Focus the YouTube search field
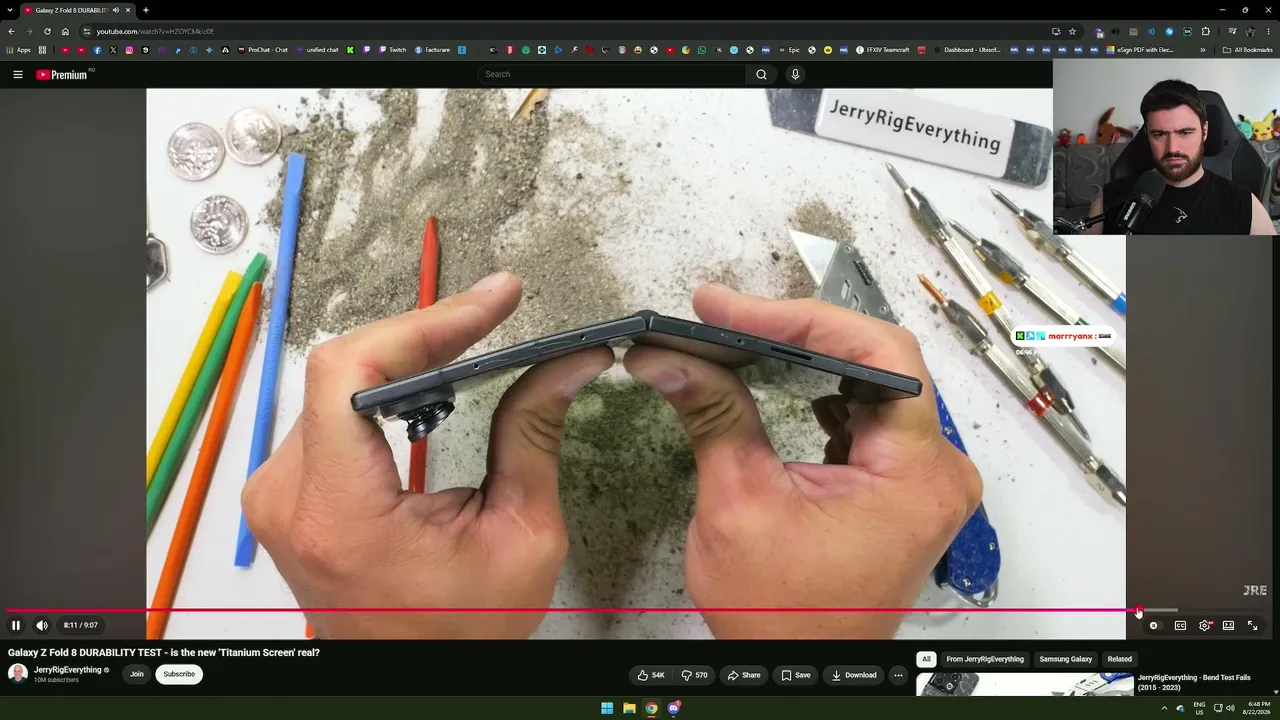This screenshot has height=720, width=1280. (611, 74)
